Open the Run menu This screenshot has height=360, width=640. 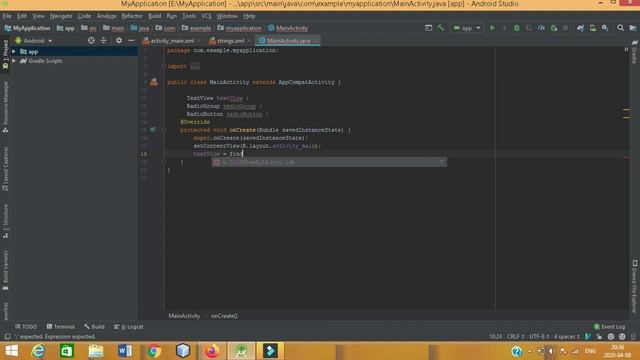coord(171,16)
